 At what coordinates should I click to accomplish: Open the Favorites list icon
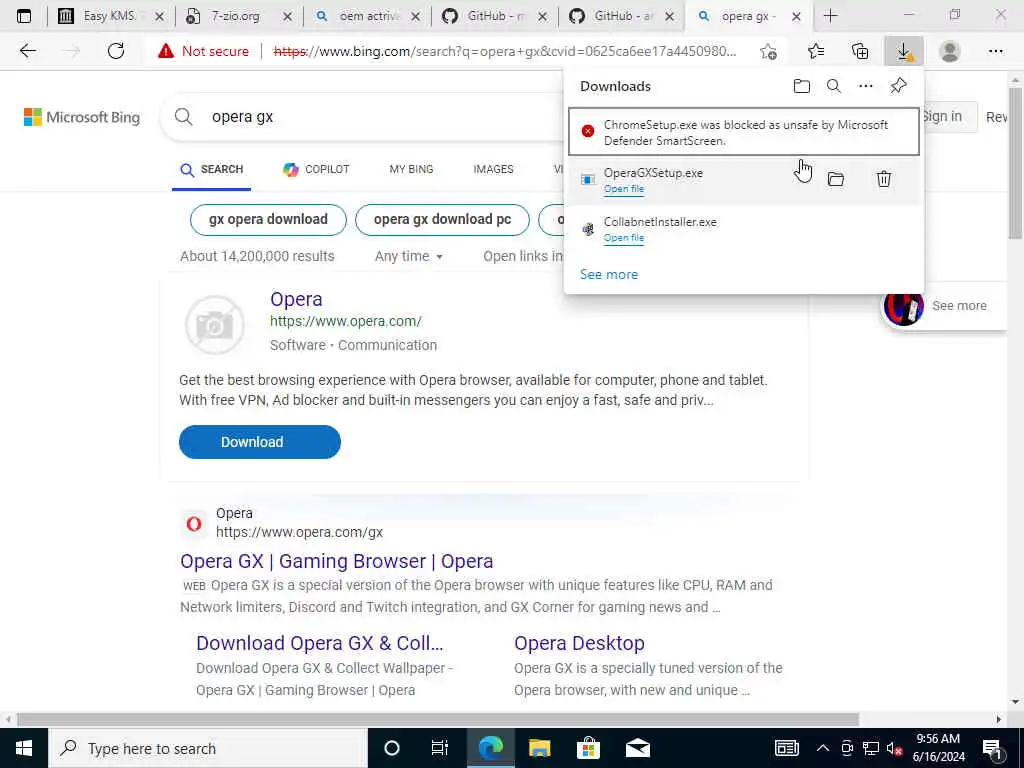pyautogui.click(x=816, y=51)
